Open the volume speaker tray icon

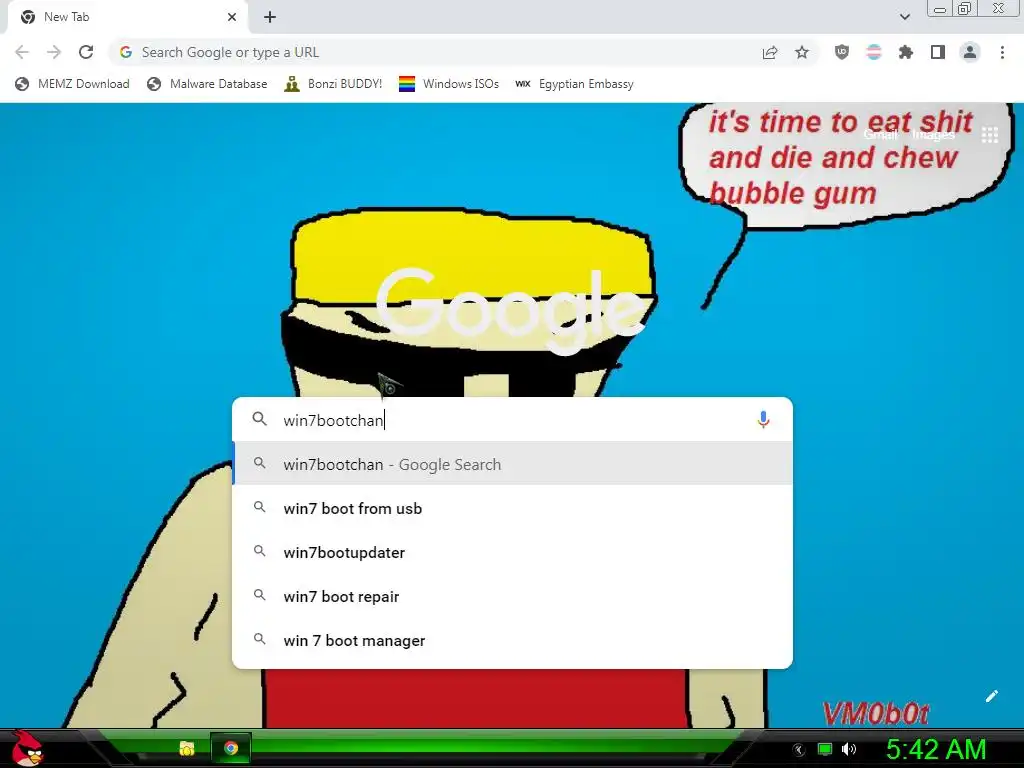click(849, 749)
